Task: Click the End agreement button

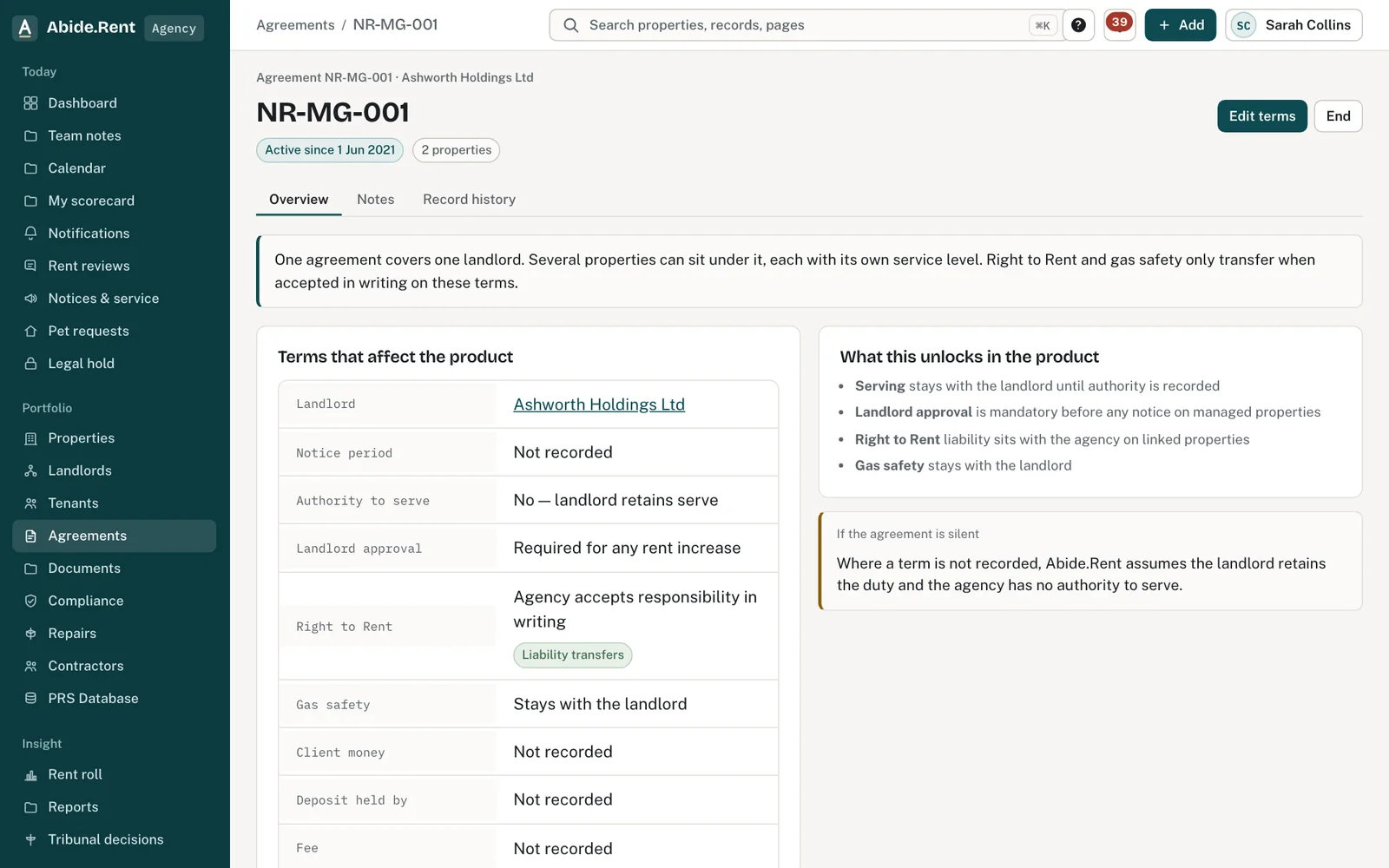Action: [1338, 116]
